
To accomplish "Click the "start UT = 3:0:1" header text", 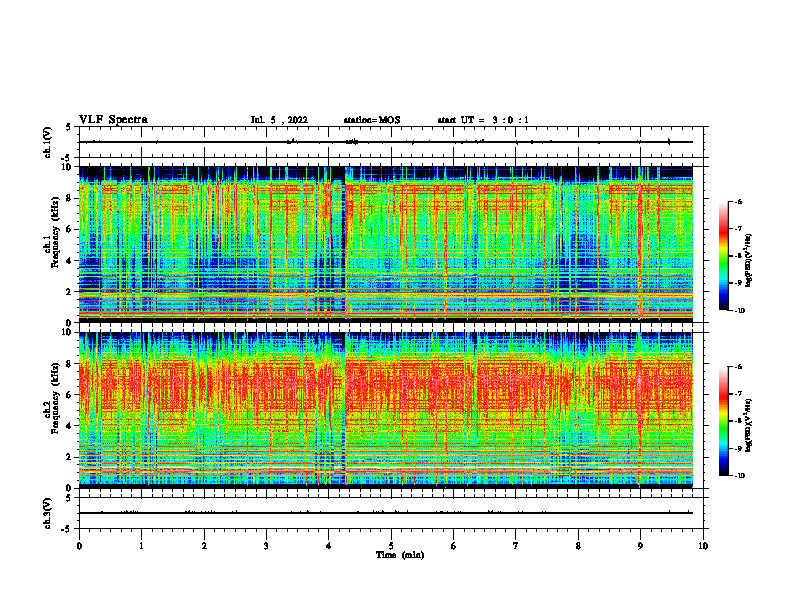I will pyautogui.click(x=483, y=120).
